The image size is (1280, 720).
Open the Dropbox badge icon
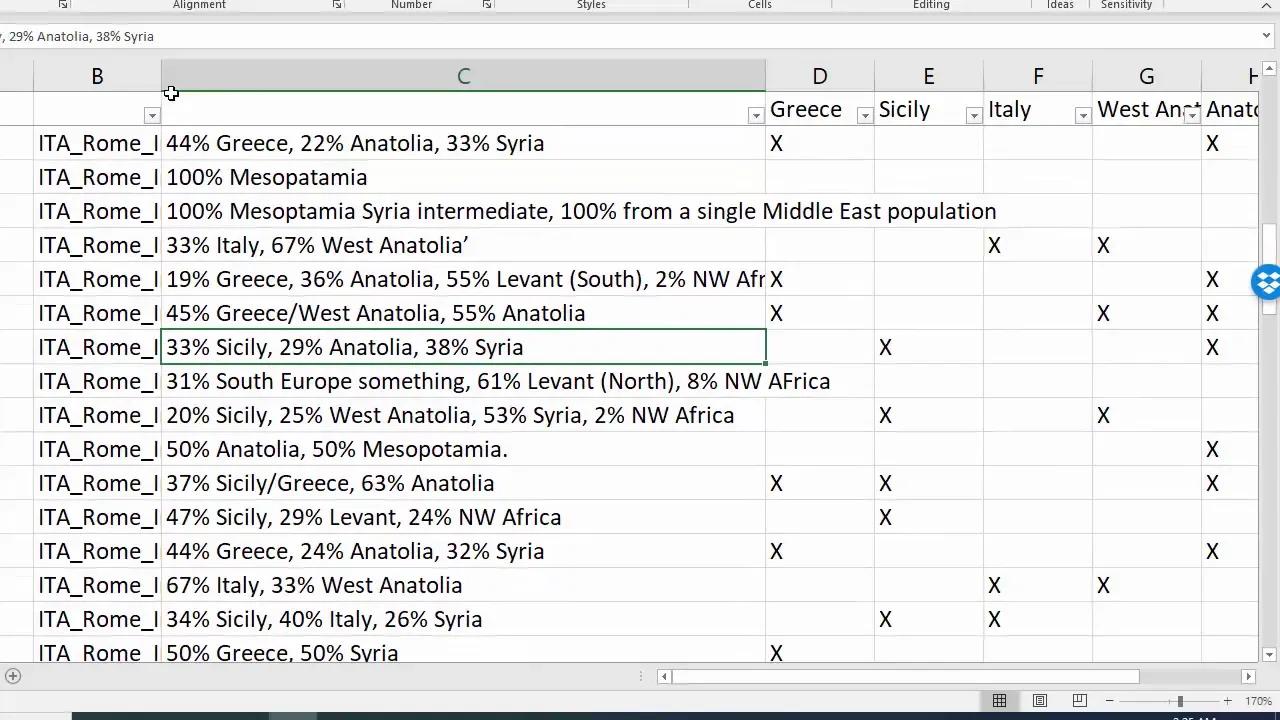[x=1266, y=282]
